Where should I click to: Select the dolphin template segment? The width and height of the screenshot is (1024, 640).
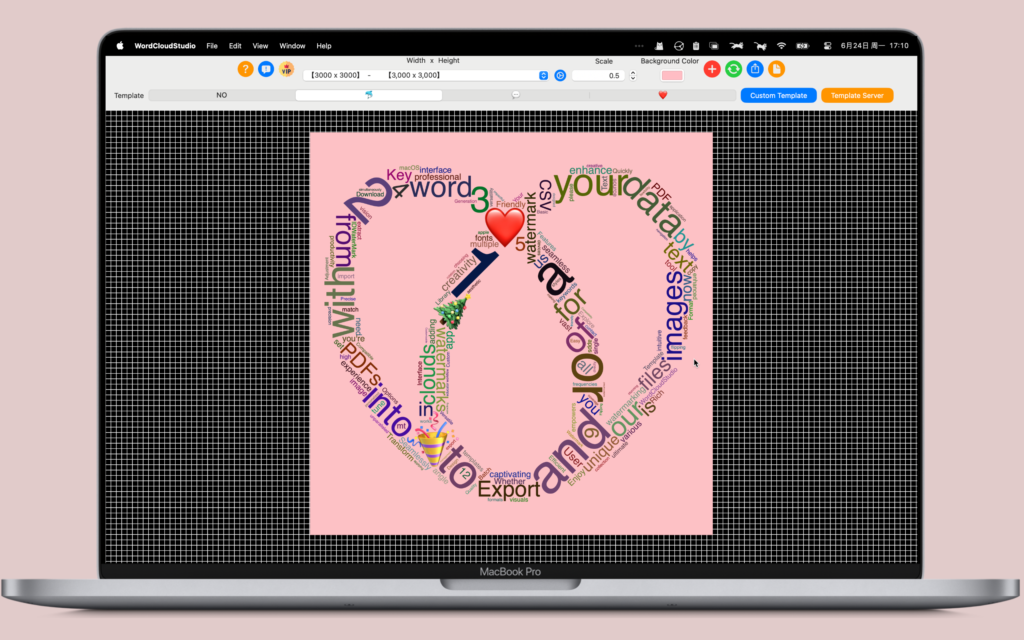(369, 95)
